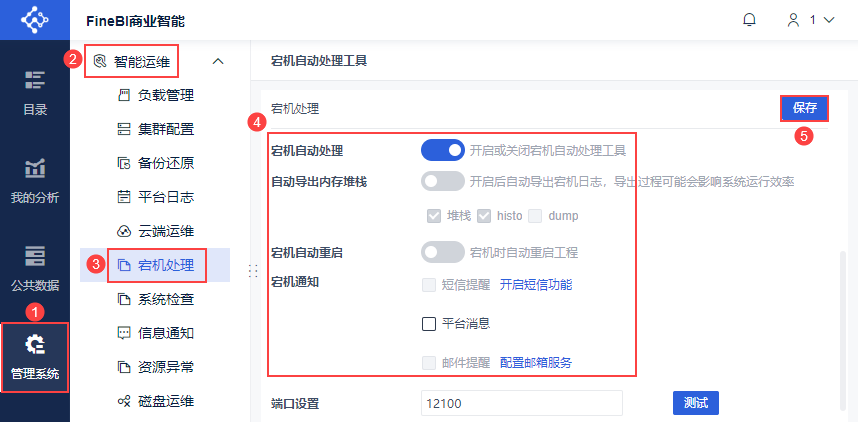Open 管理系统 gear icon
Viewport: 858px width, 422px height.
click(35, 346)
